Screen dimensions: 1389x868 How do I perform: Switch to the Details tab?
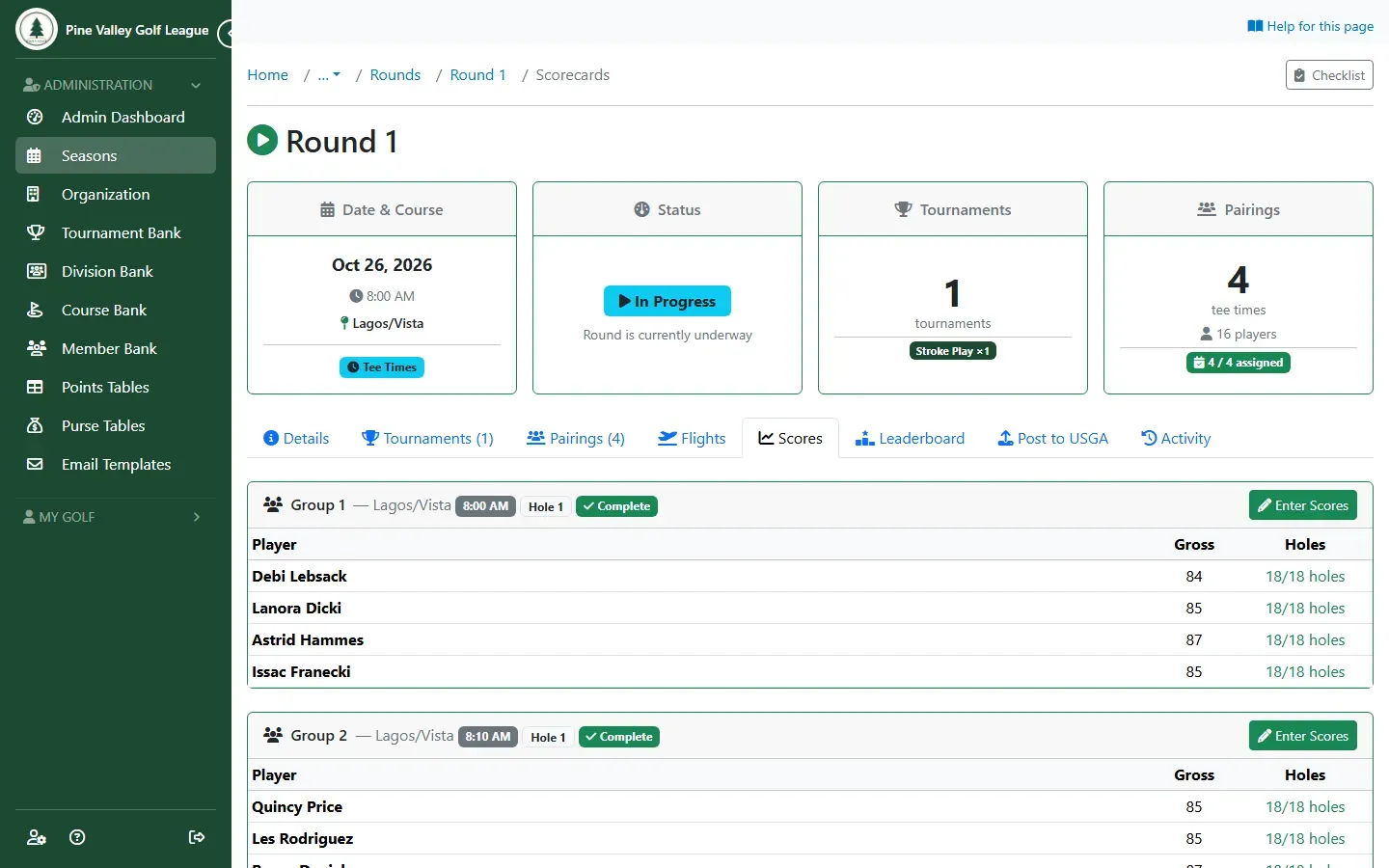(296, 438)
